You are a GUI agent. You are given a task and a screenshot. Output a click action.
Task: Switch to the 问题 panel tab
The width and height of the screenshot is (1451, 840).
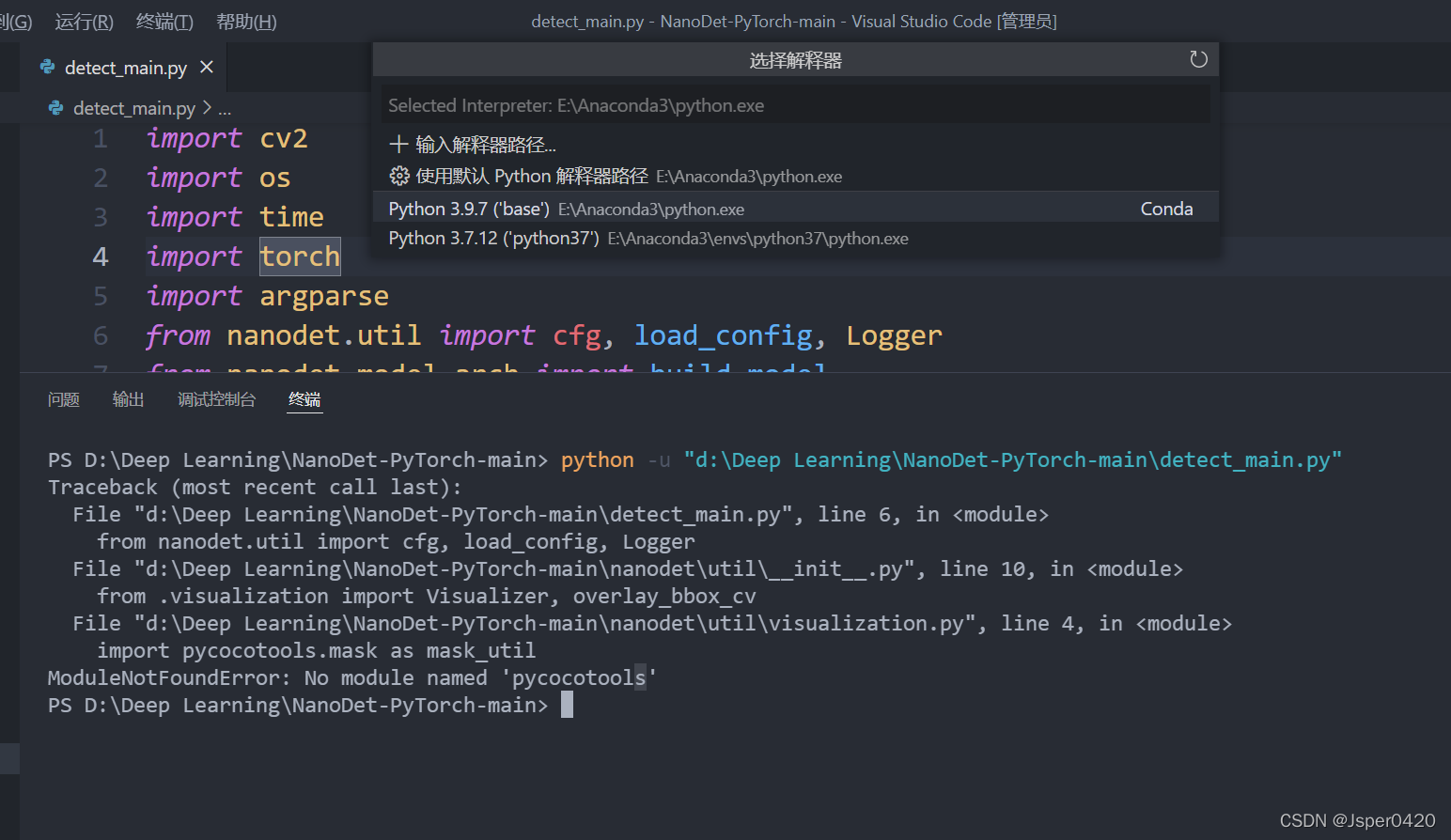point(64,399)
